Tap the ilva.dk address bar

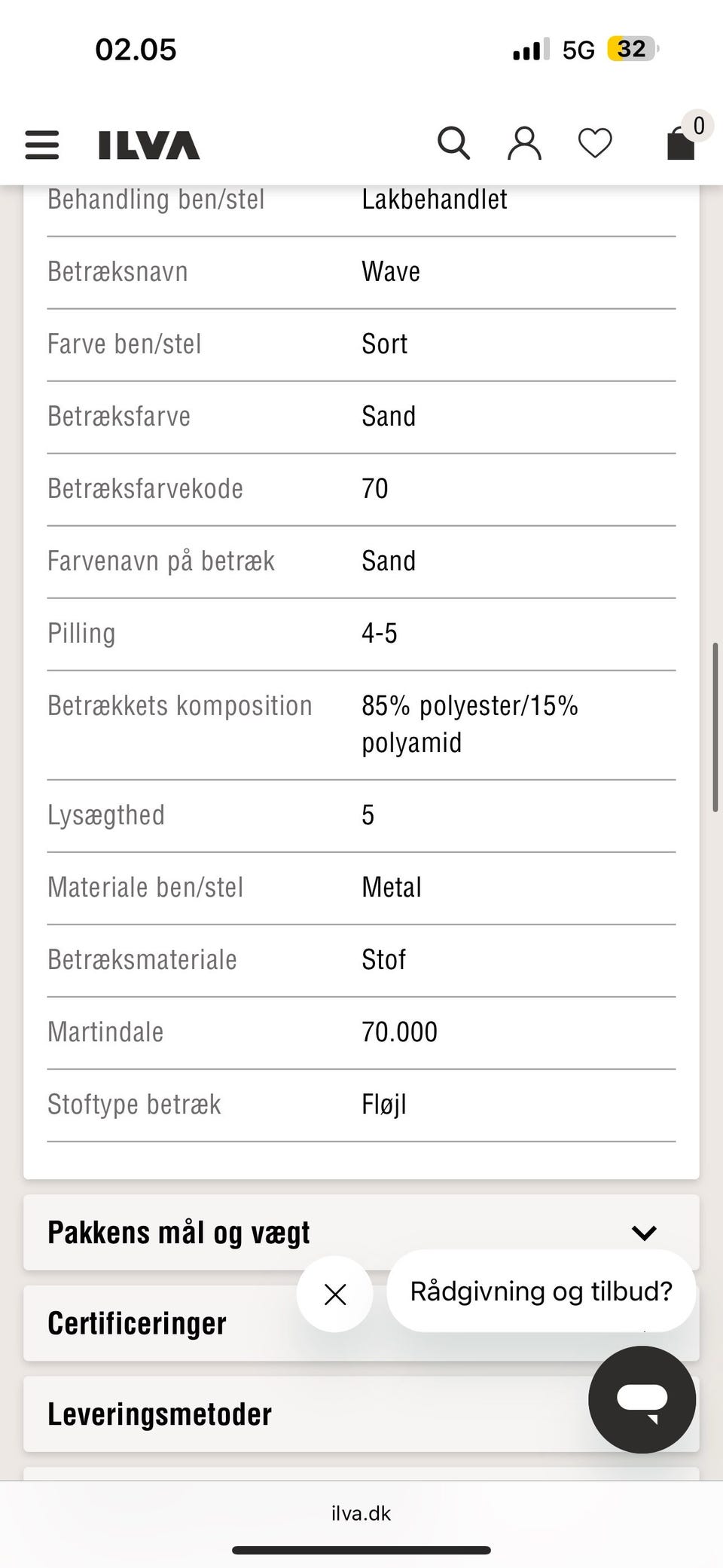point(361,1513)
